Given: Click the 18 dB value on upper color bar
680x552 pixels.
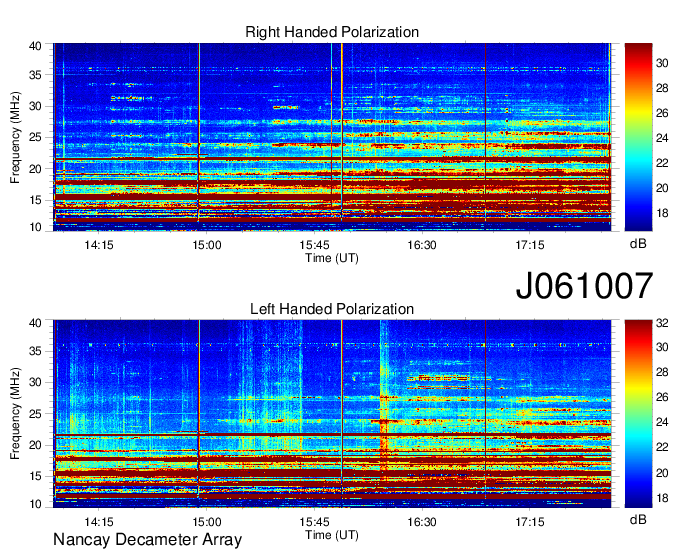Looking at the screenshot, I should 662,213.
